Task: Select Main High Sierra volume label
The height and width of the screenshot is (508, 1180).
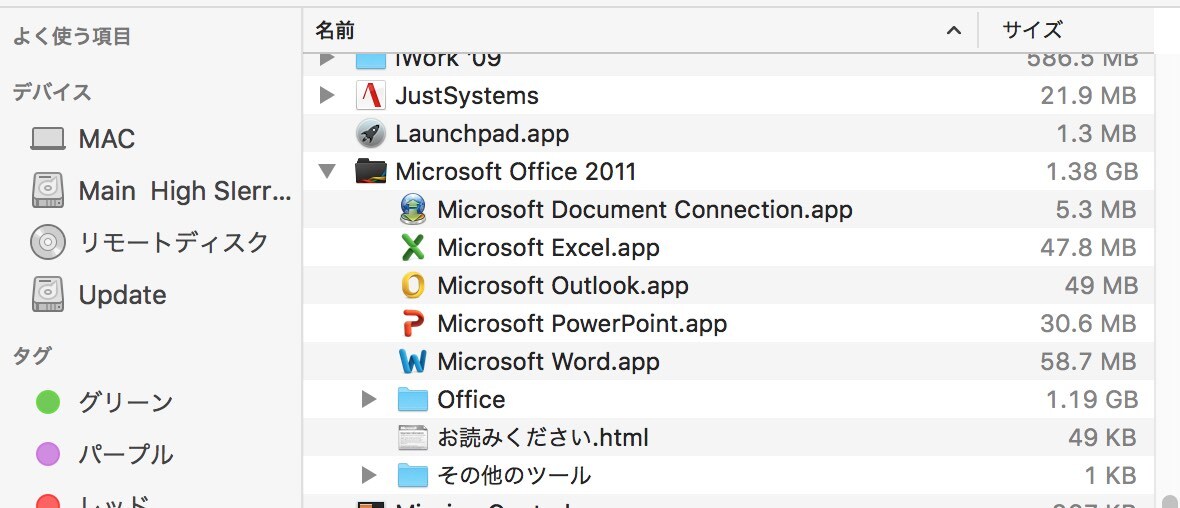Action: coord(184,192)
